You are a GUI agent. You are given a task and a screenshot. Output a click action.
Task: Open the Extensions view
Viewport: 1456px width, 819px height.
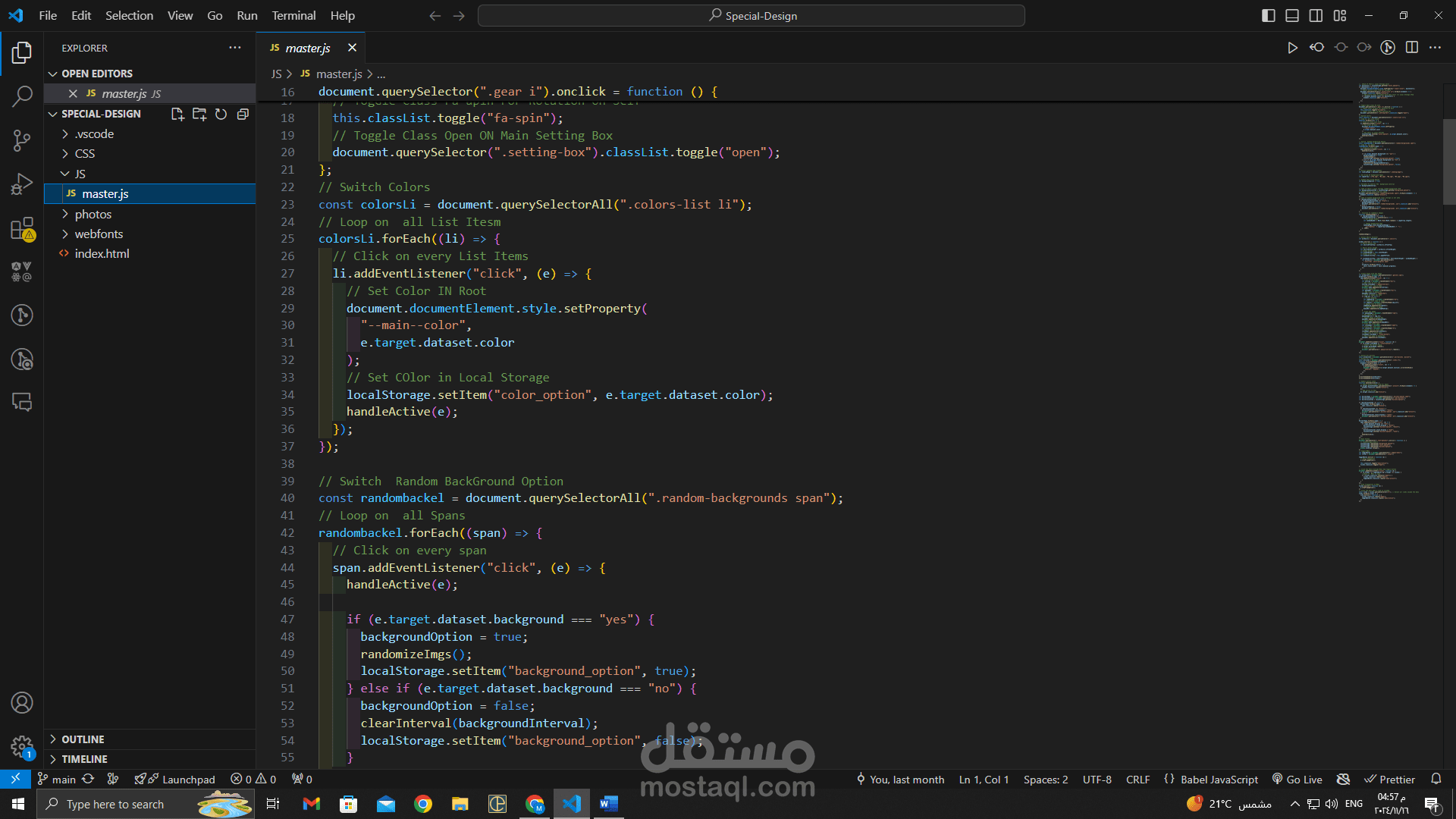pos(22,228)
